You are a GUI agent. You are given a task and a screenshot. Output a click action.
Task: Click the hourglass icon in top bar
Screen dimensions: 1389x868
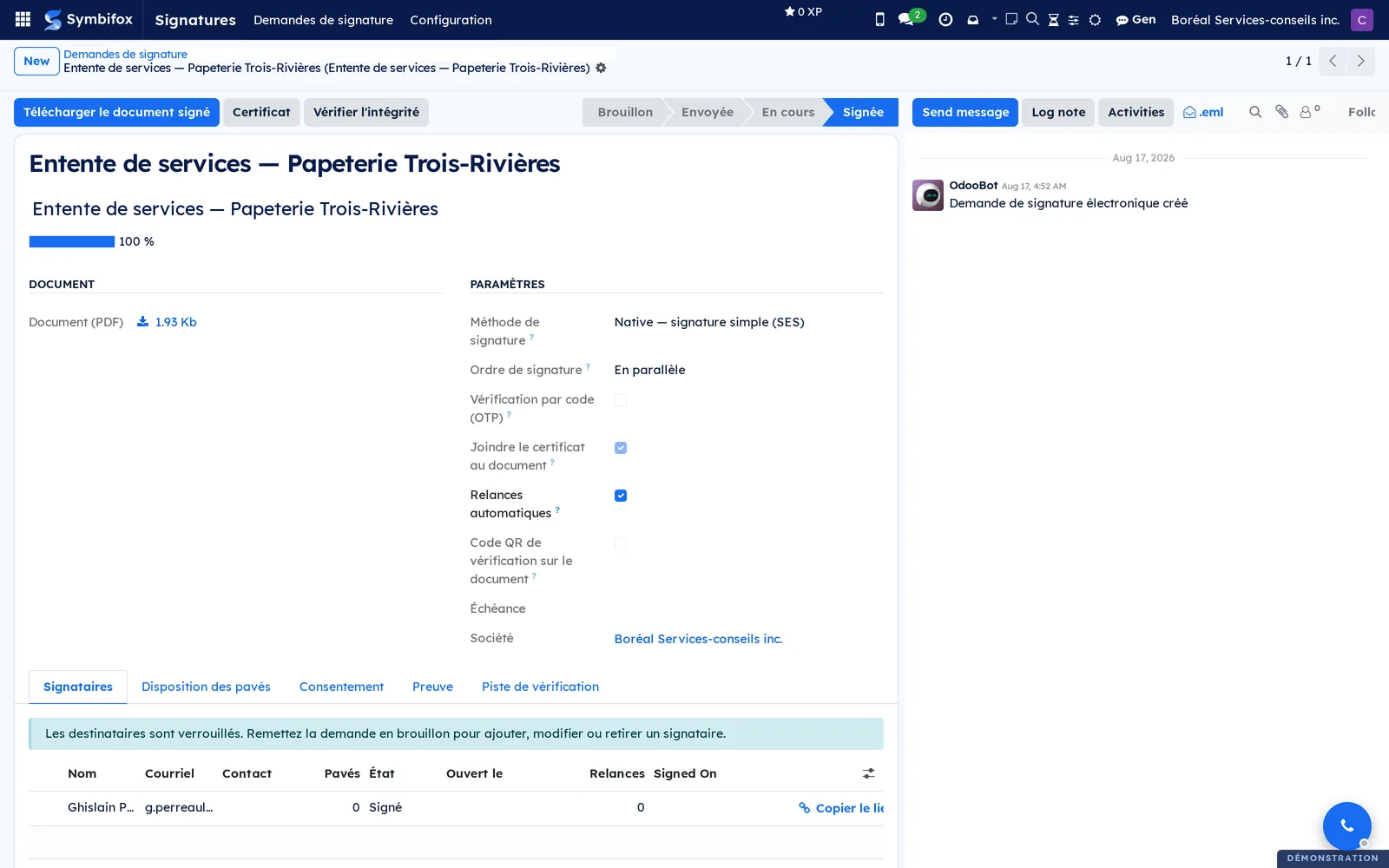pos(1053,19)
